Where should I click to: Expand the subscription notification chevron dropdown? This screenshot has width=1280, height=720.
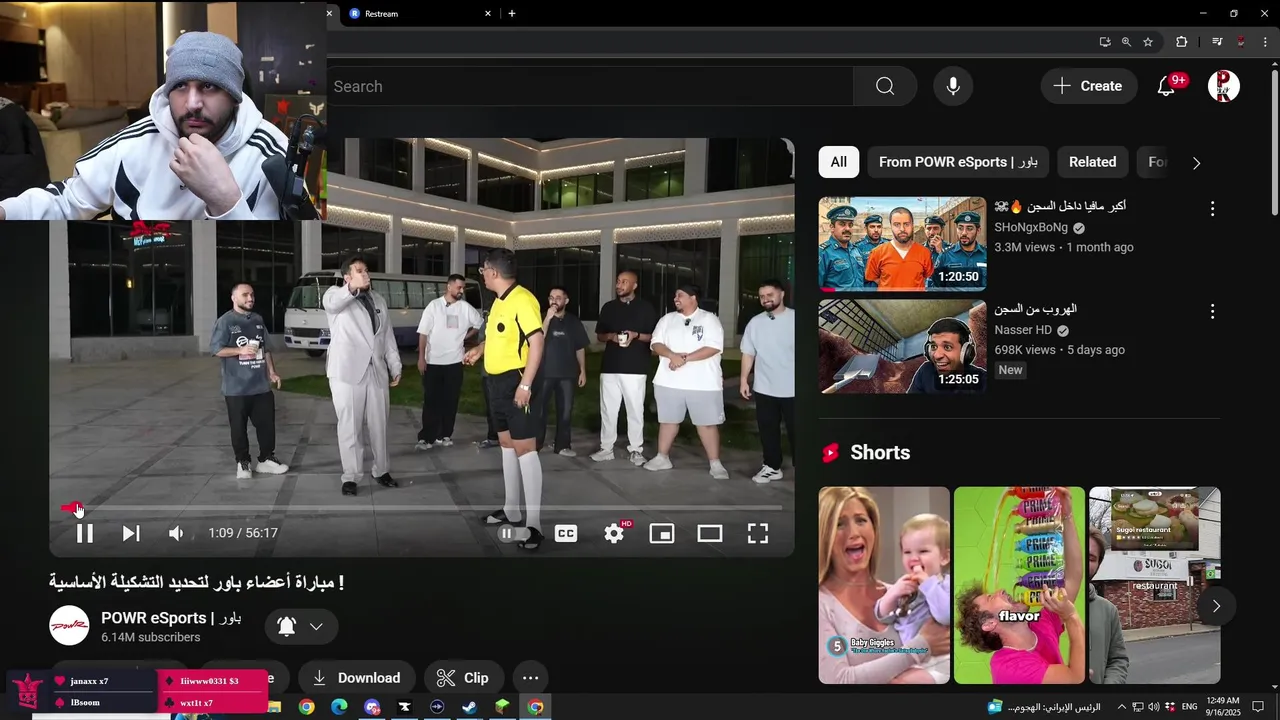pos(316,626)
